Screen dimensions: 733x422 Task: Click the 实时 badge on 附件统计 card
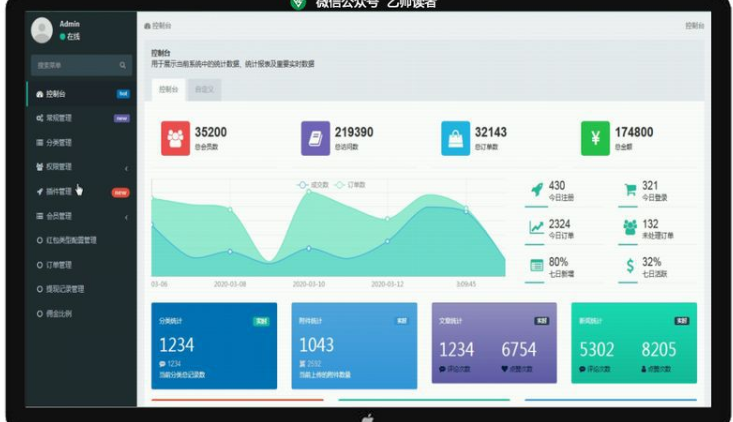point(402,321)
